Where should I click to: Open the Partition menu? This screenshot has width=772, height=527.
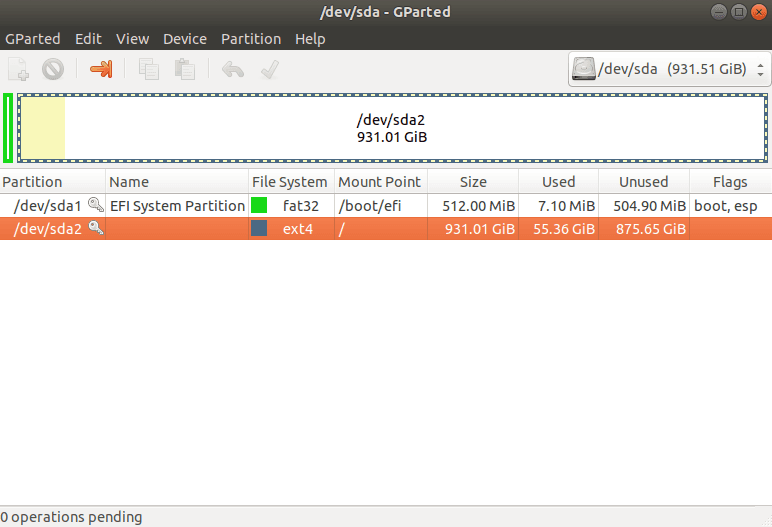click(251, 39)
